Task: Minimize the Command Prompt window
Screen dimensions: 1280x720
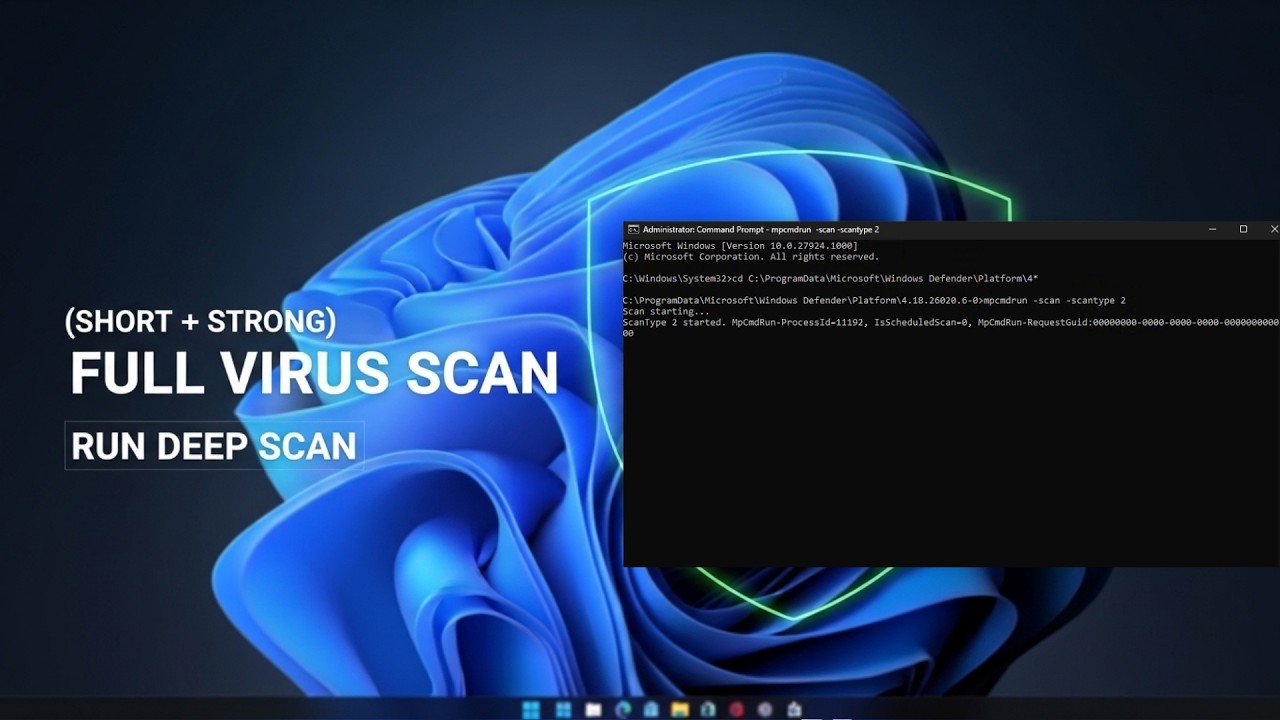Action: click(1212, 229)
